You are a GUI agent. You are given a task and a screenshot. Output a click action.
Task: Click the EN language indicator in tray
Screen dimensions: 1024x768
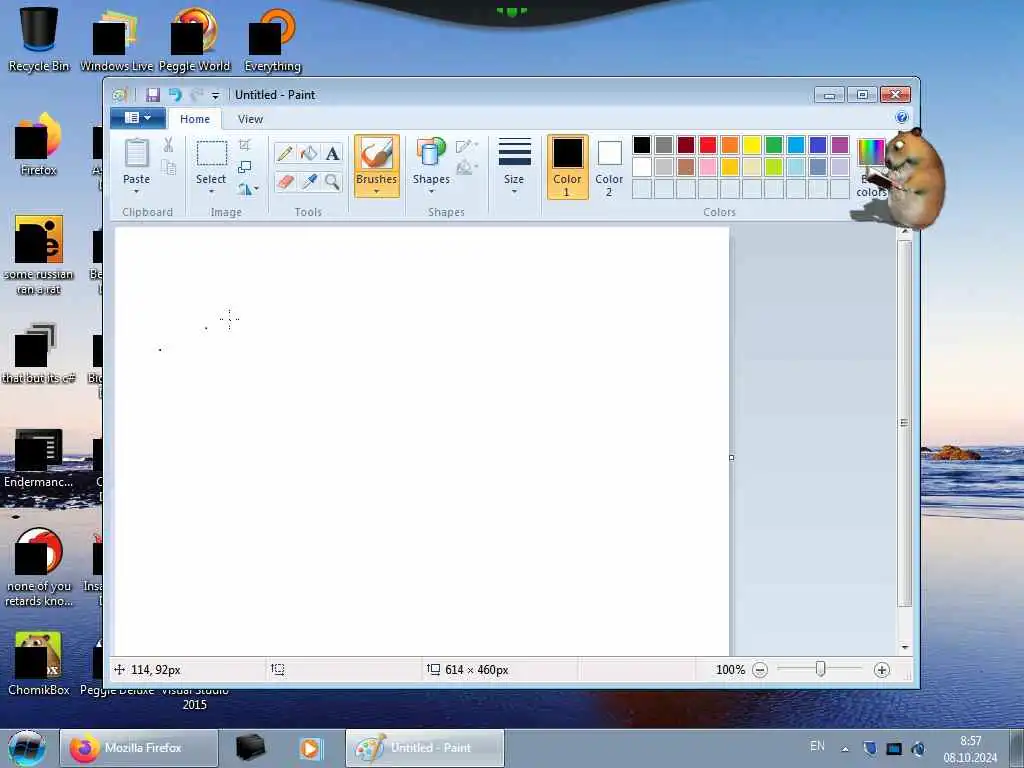pos(817,746)
